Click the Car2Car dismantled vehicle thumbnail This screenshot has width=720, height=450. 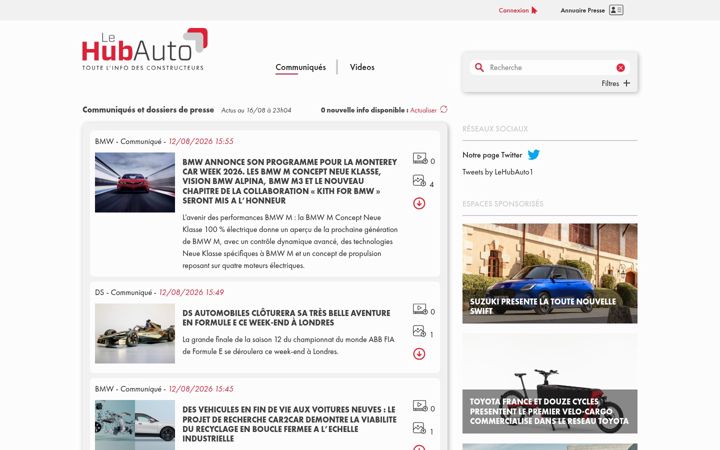[135, 425]
